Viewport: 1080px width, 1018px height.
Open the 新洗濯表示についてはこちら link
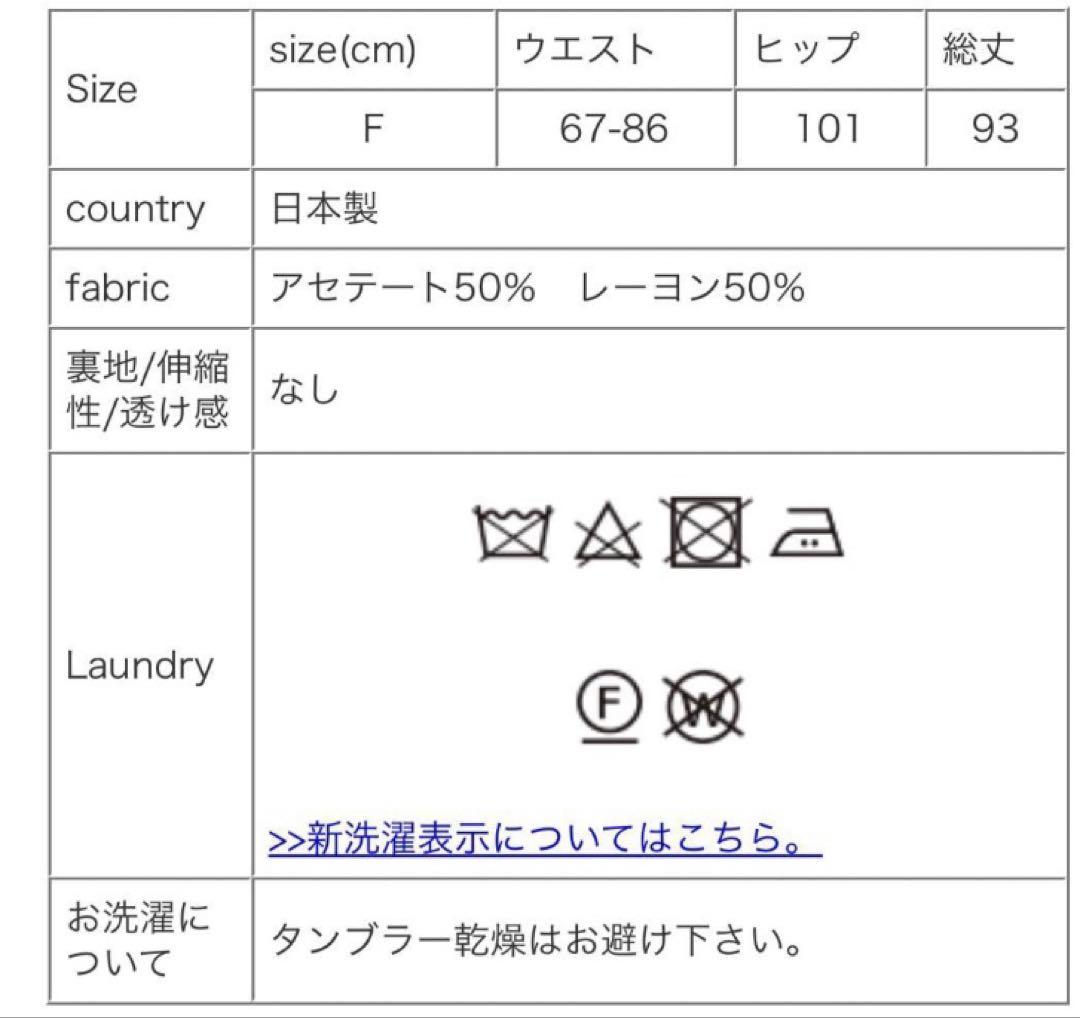tap(545, 838)
